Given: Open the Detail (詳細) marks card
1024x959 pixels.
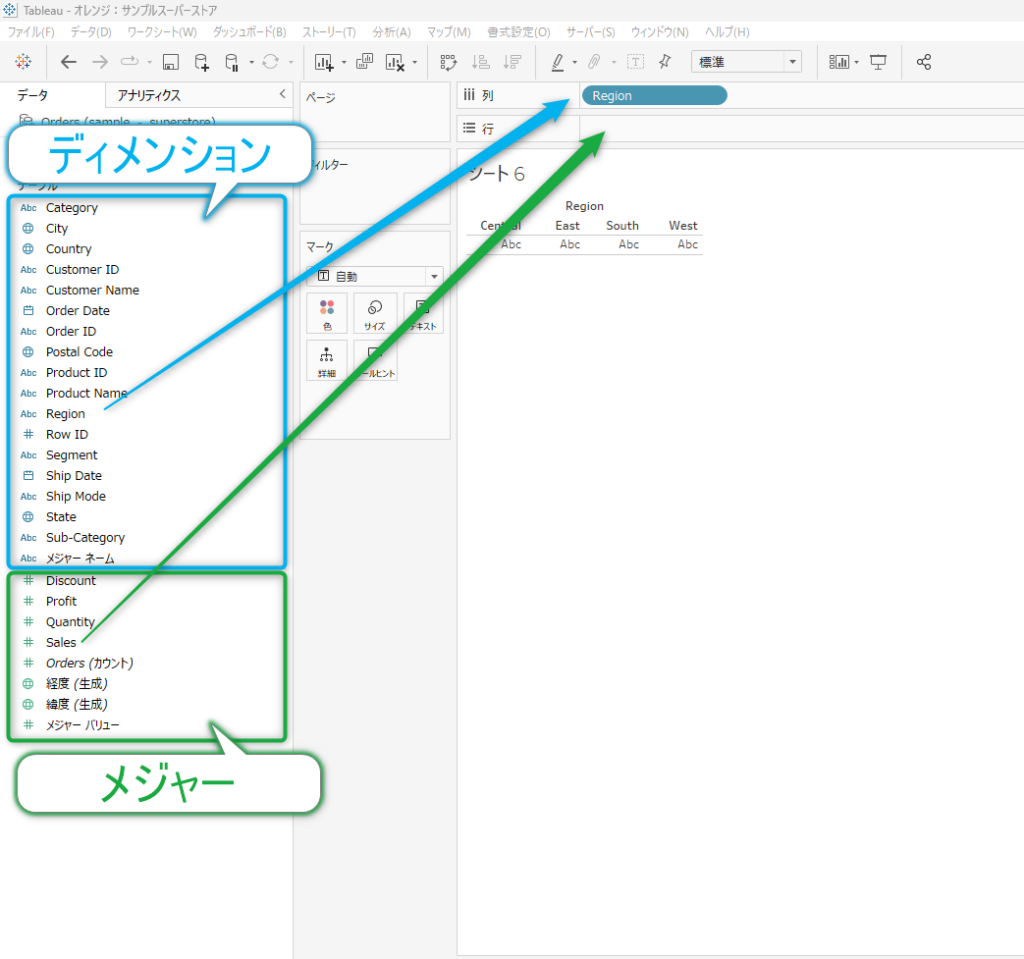Looking at the screenshot, I should (x=327, y=360).
